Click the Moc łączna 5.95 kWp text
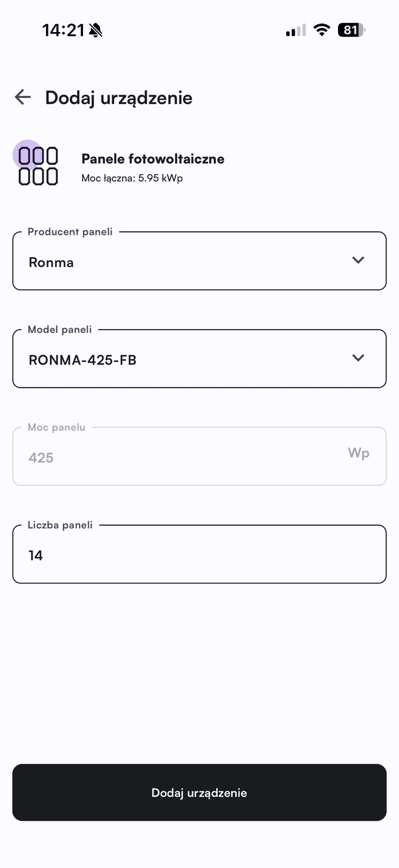Viewport: 399px width, 868px height. click(x=132, y=178)
